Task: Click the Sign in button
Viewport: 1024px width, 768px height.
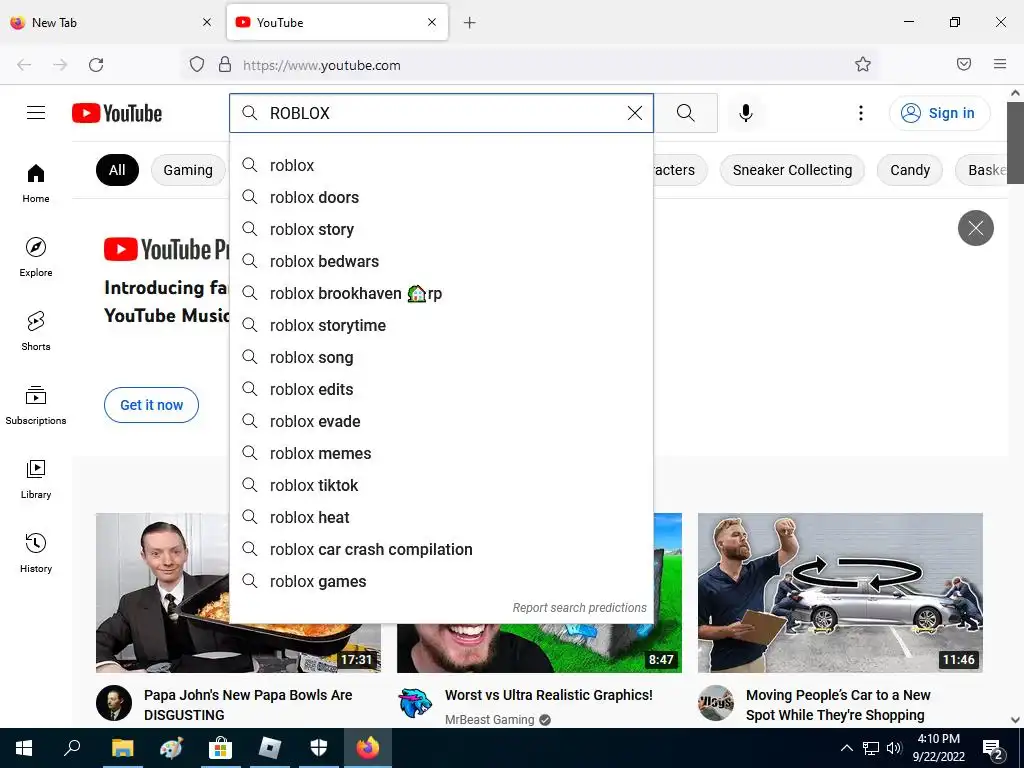Action: [939, 113]
